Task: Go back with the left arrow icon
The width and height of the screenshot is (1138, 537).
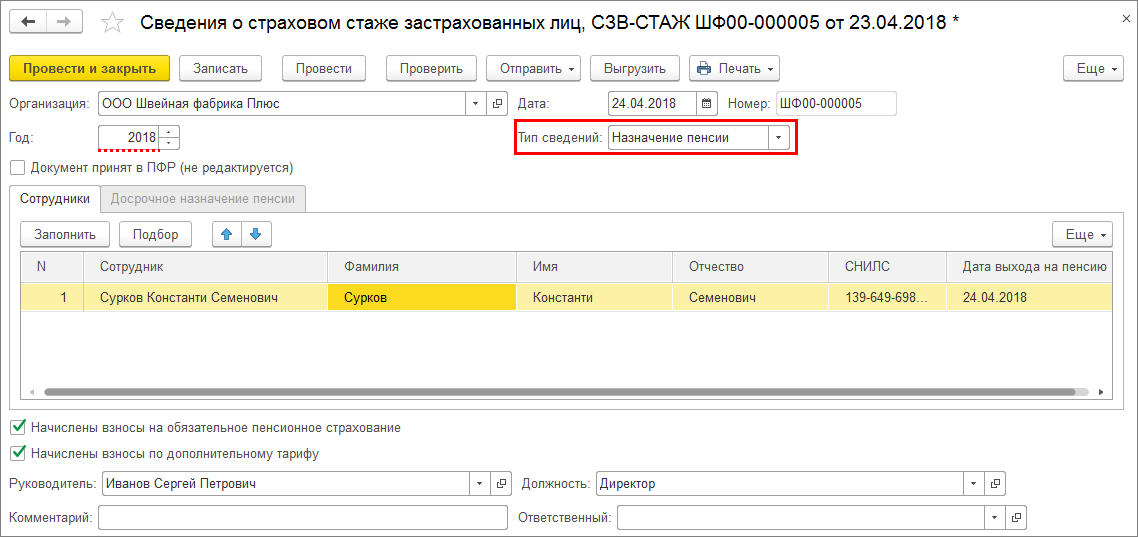Action: 28,22
